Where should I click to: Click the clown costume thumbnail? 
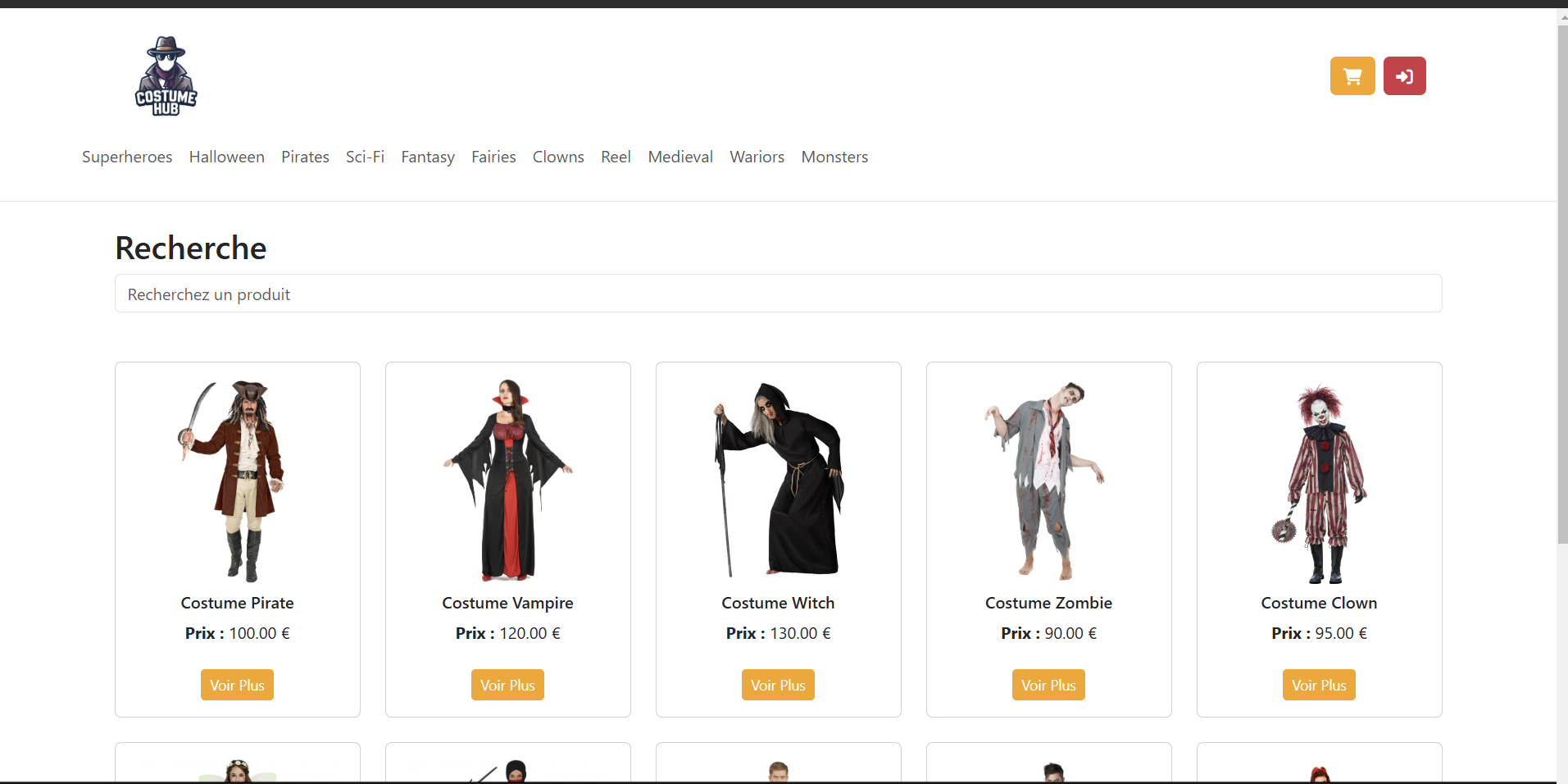pyautogui.click(x=1319, y=481)
